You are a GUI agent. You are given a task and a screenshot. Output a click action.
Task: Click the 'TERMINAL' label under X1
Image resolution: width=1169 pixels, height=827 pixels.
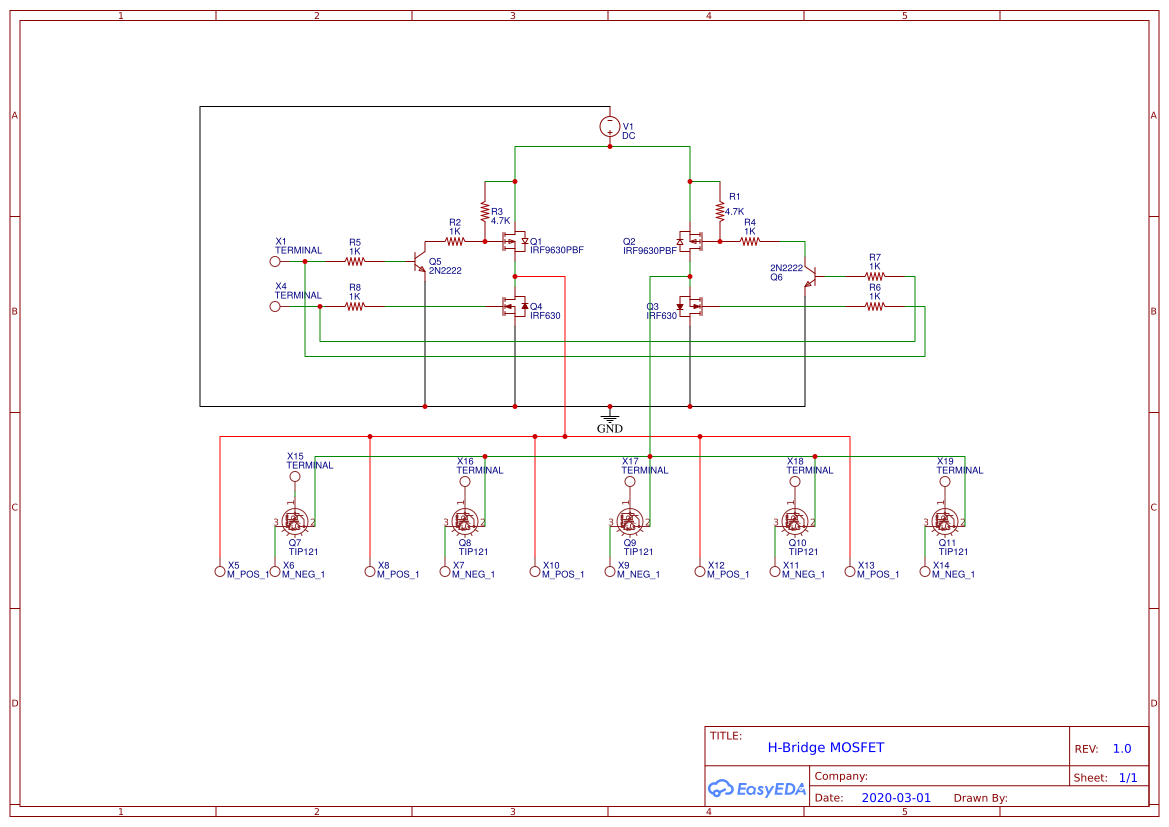pos(298,251)
